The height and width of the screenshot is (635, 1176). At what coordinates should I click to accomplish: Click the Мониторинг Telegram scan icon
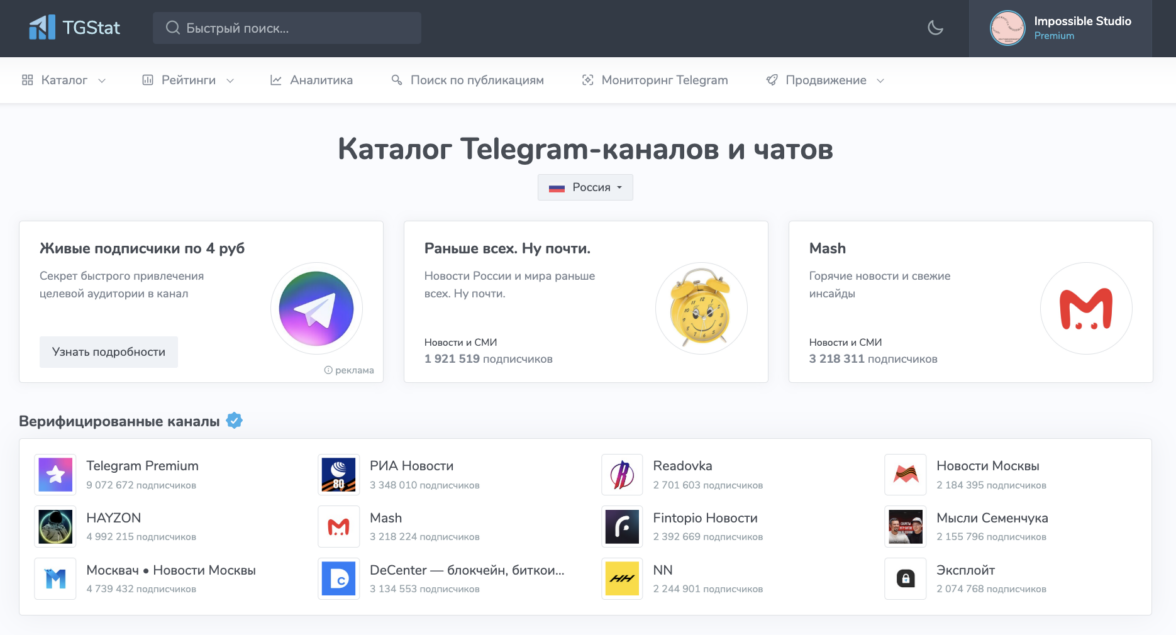point(588,79)
